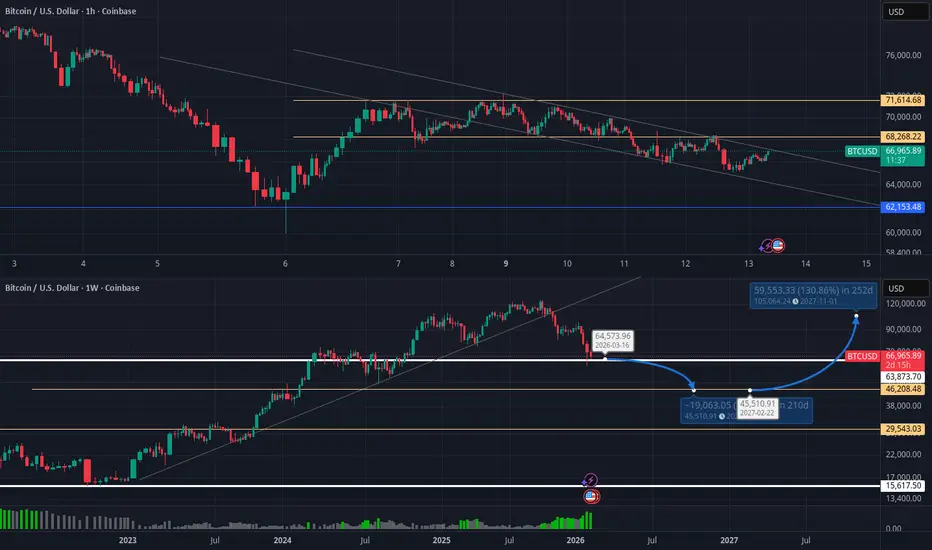The height and width of the screenshot is (550, 932).
Task: Click the 60,000.00 price scale value
Action: click(x=903, y=232)
